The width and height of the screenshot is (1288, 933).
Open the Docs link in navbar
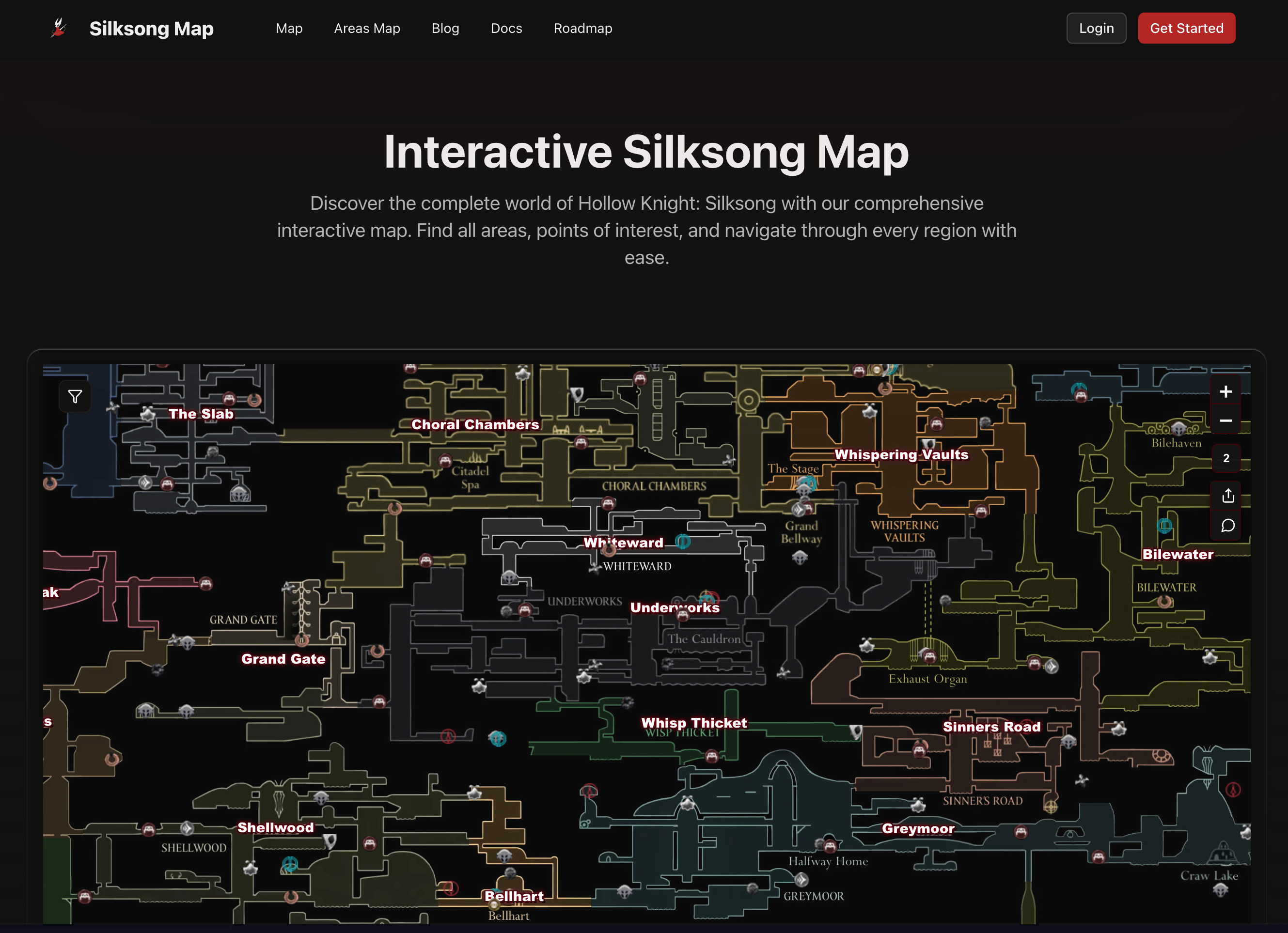click(x=506, y=29)
